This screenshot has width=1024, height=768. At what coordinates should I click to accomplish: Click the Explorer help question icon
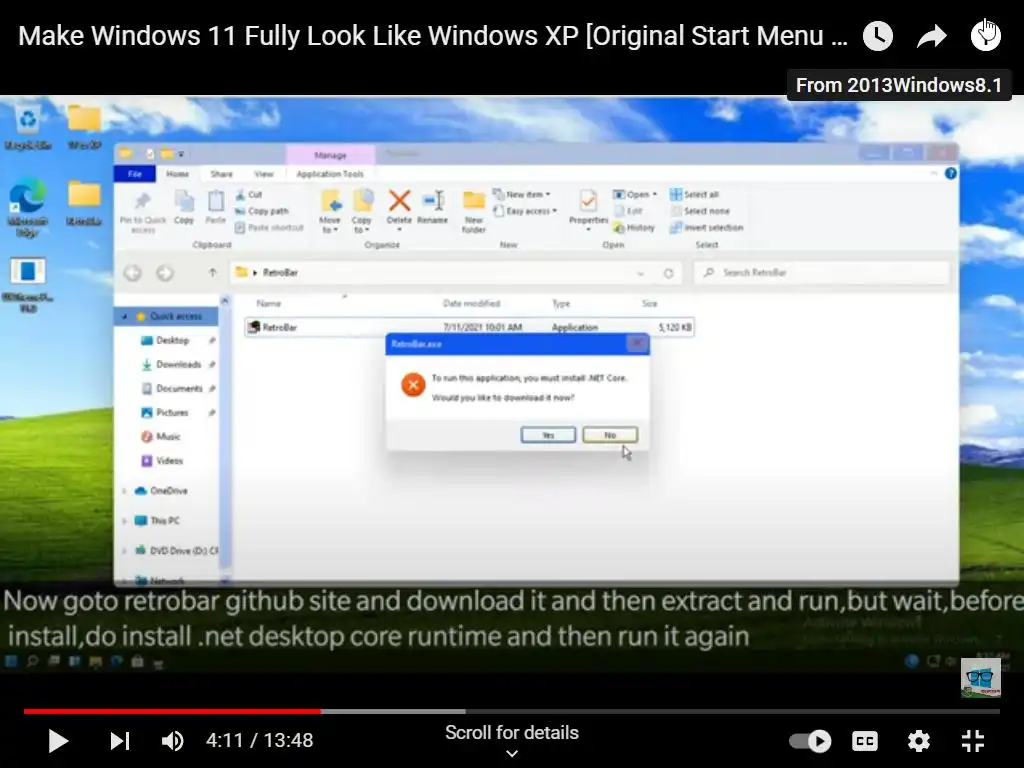tap(951, 173)
